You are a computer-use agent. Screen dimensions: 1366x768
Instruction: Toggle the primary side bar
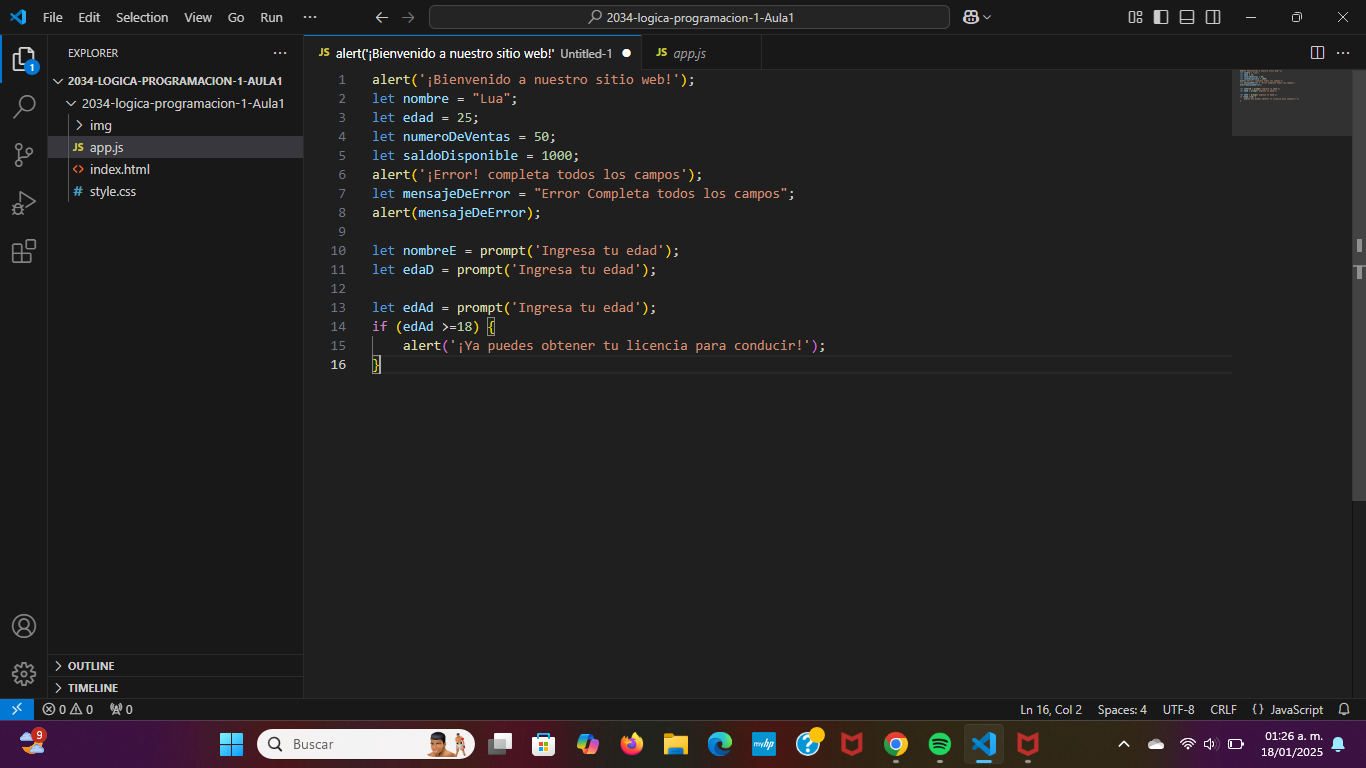point(1161,17)
